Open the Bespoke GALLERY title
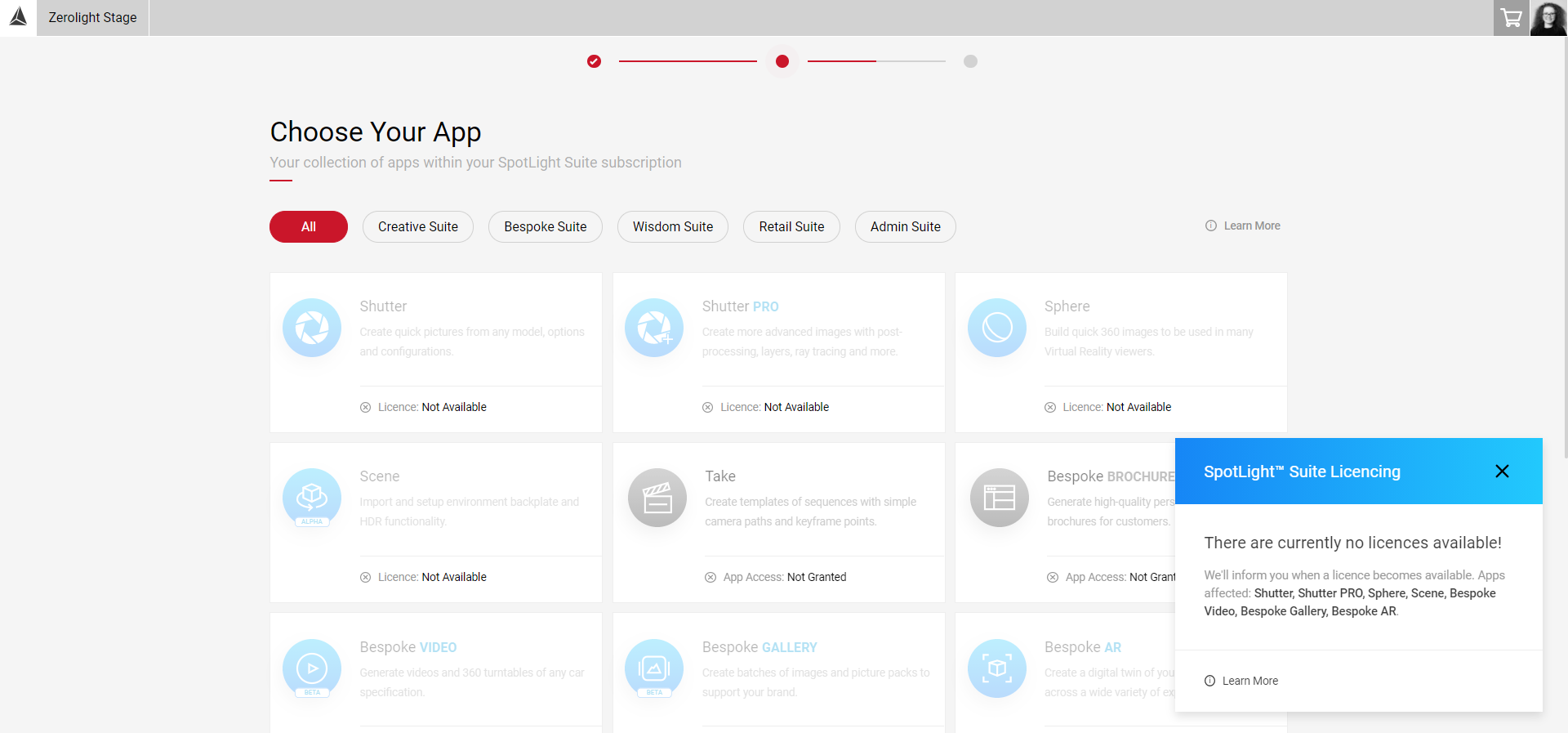 (759, 647)
